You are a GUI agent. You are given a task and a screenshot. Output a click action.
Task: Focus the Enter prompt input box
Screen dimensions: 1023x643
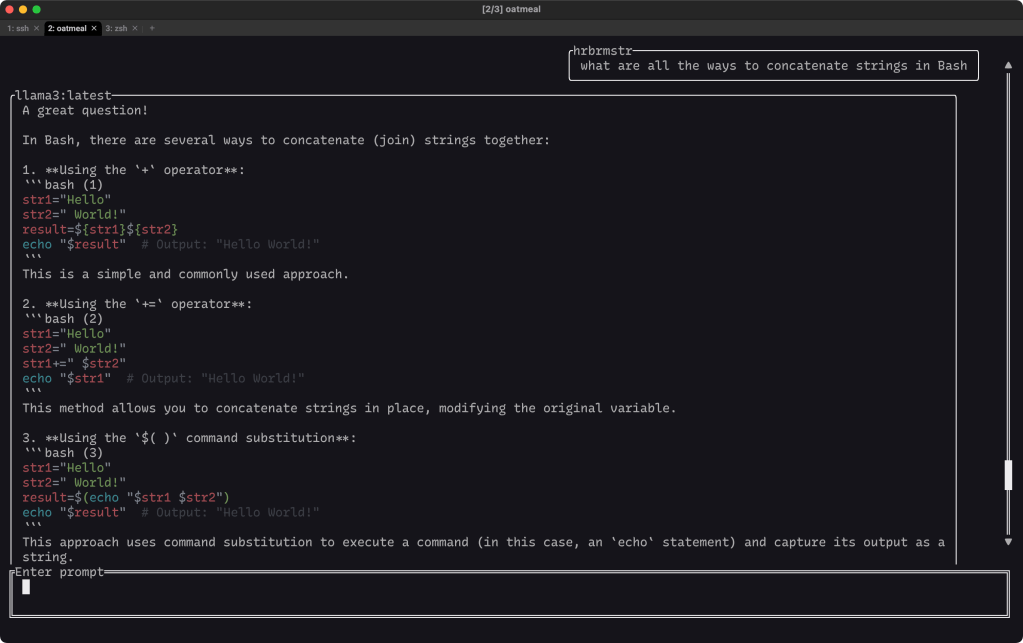point(508,595)
